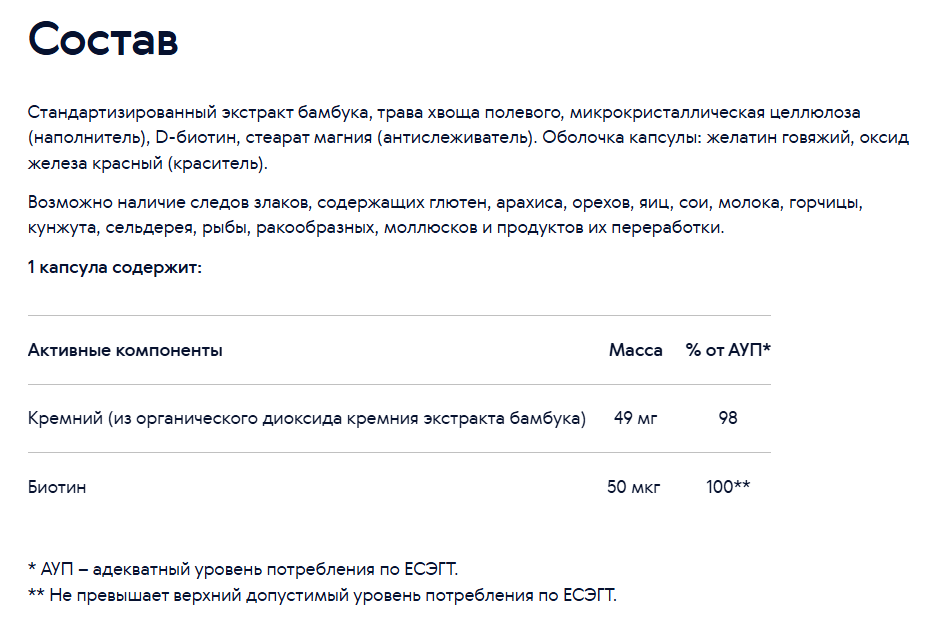This screenshot has width=936, height=640.
Task: Click the "% от АУП*" column header
Action: (728, 350)
